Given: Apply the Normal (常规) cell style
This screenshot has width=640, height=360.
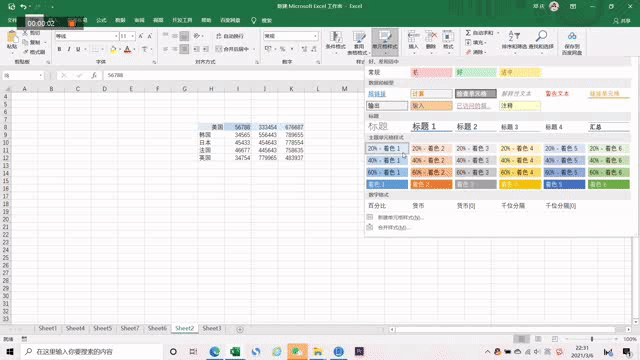Looking at the screenshot, I should pos(387,72).
